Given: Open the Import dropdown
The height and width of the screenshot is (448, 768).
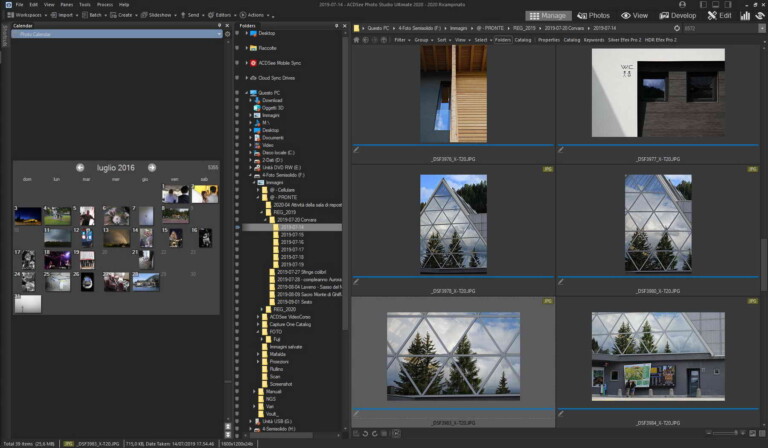Looking at the screenshot, I should click(64, 15).
